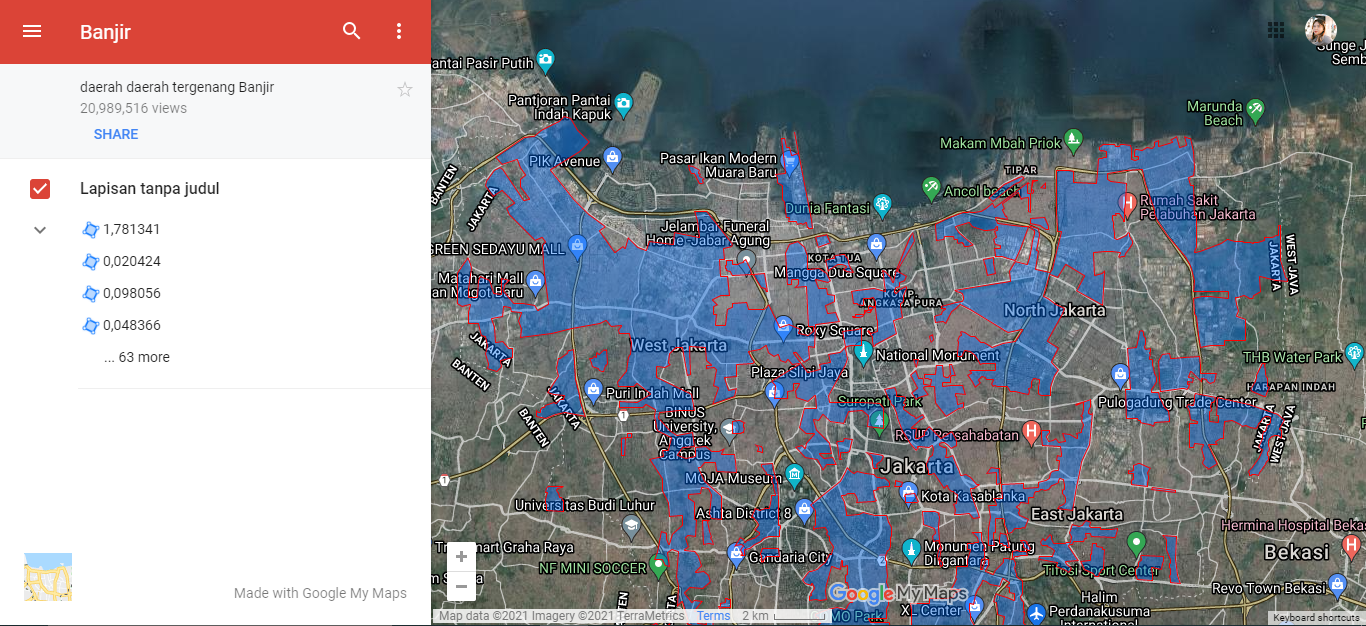Click the Ancol beach marker
The height and width of the screenshot is (626, 1366).
coord(931,187)
